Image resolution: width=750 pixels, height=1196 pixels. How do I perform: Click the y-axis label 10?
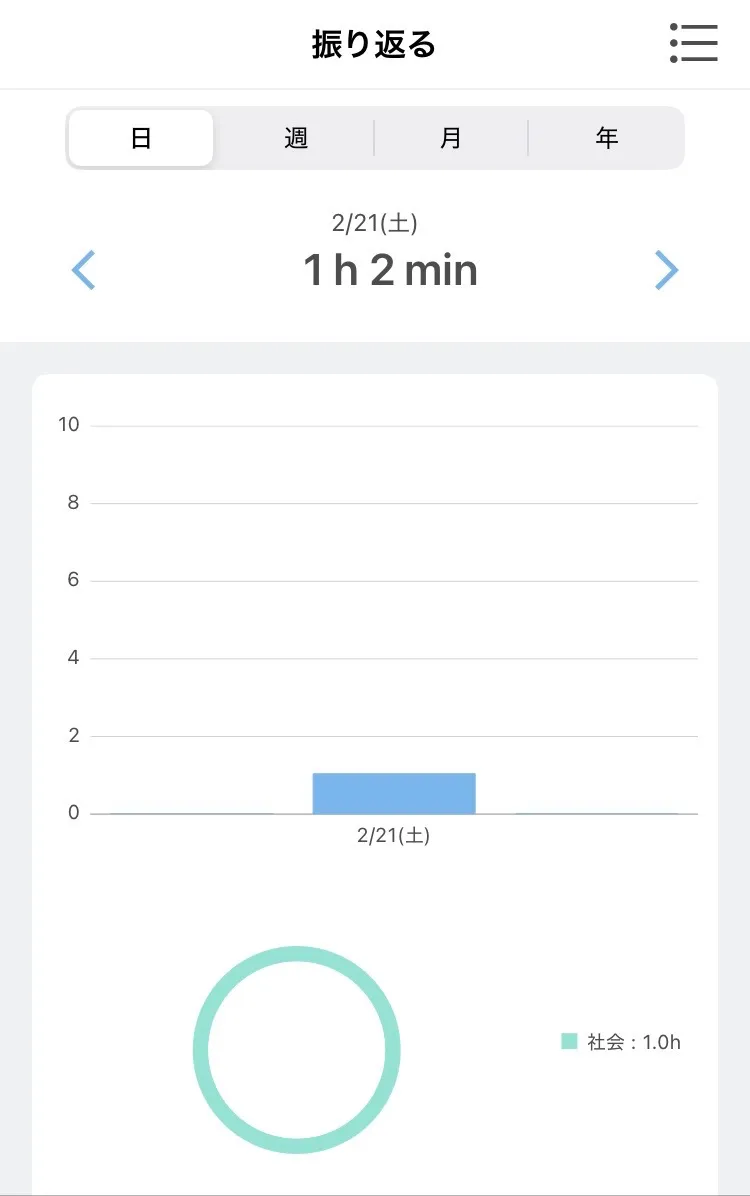click(68, 425)
